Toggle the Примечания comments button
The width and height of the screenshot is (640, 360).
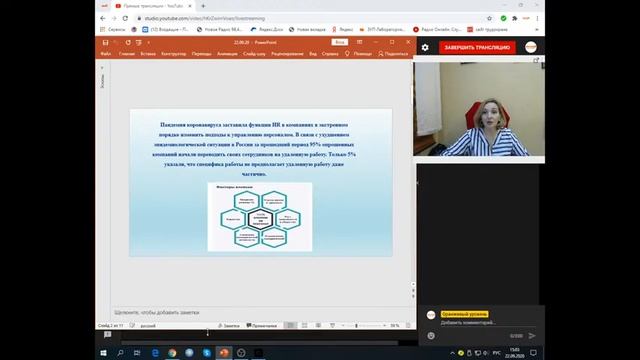pos(262,326)
